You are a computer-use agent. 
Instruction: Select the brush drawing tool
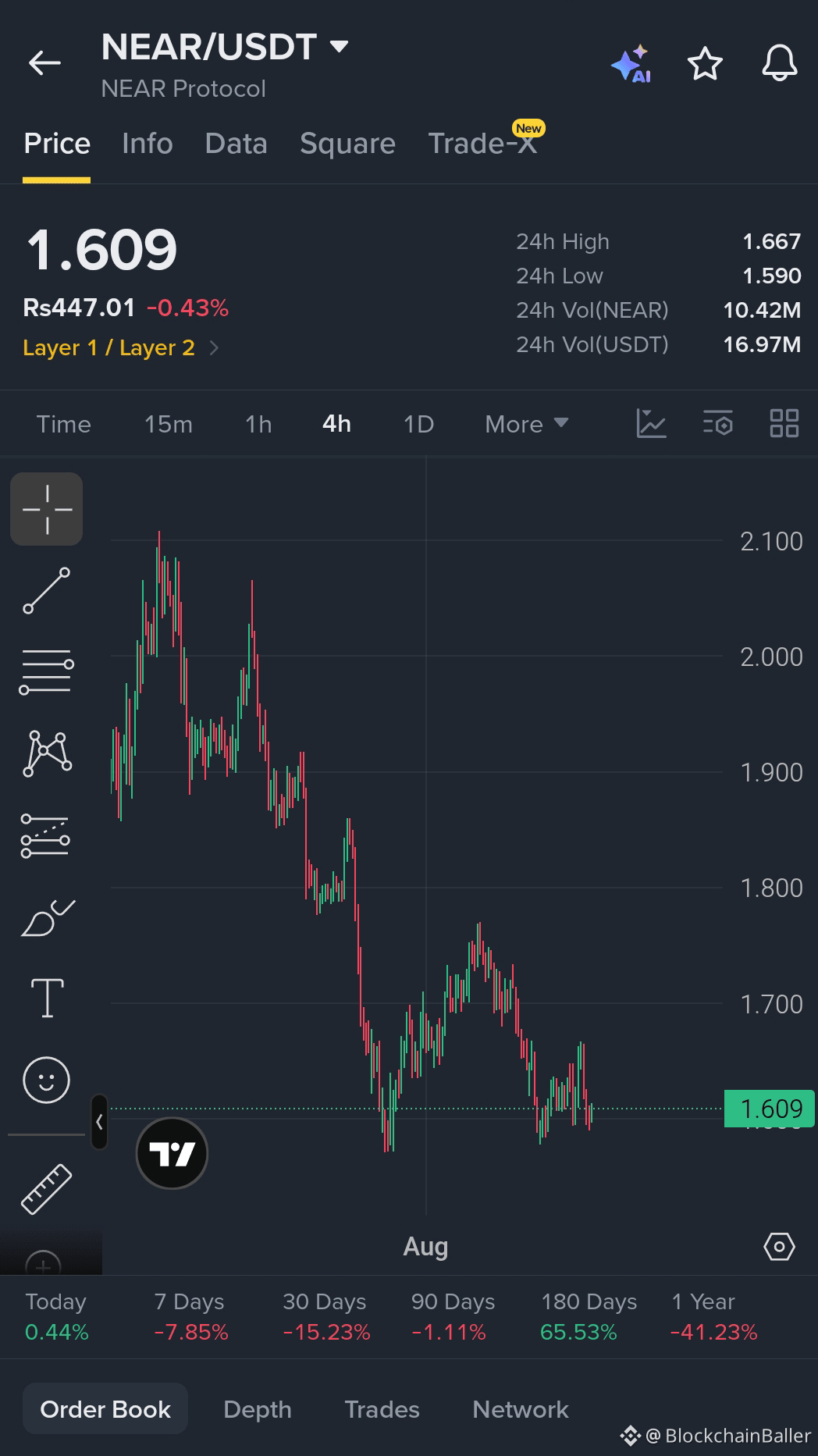tap(47, 918)
